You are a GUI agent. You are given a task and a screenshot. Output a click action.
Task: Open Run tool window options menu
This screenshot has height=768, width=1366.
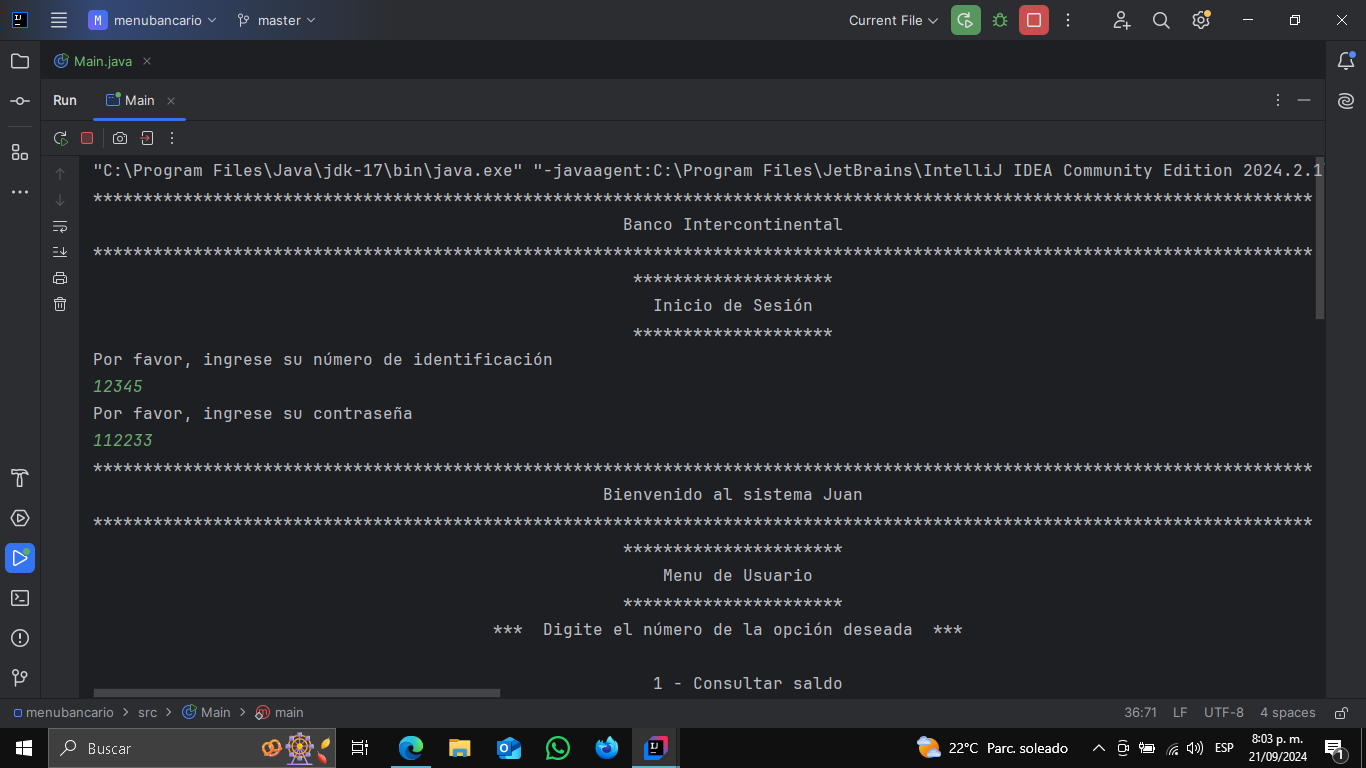(1278, 100)
